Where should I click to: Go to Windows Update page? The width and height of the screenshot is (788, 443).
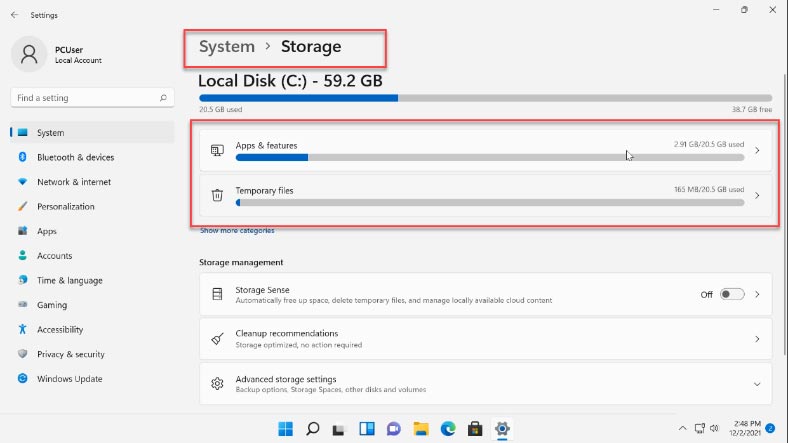click(x=92, y=379)
